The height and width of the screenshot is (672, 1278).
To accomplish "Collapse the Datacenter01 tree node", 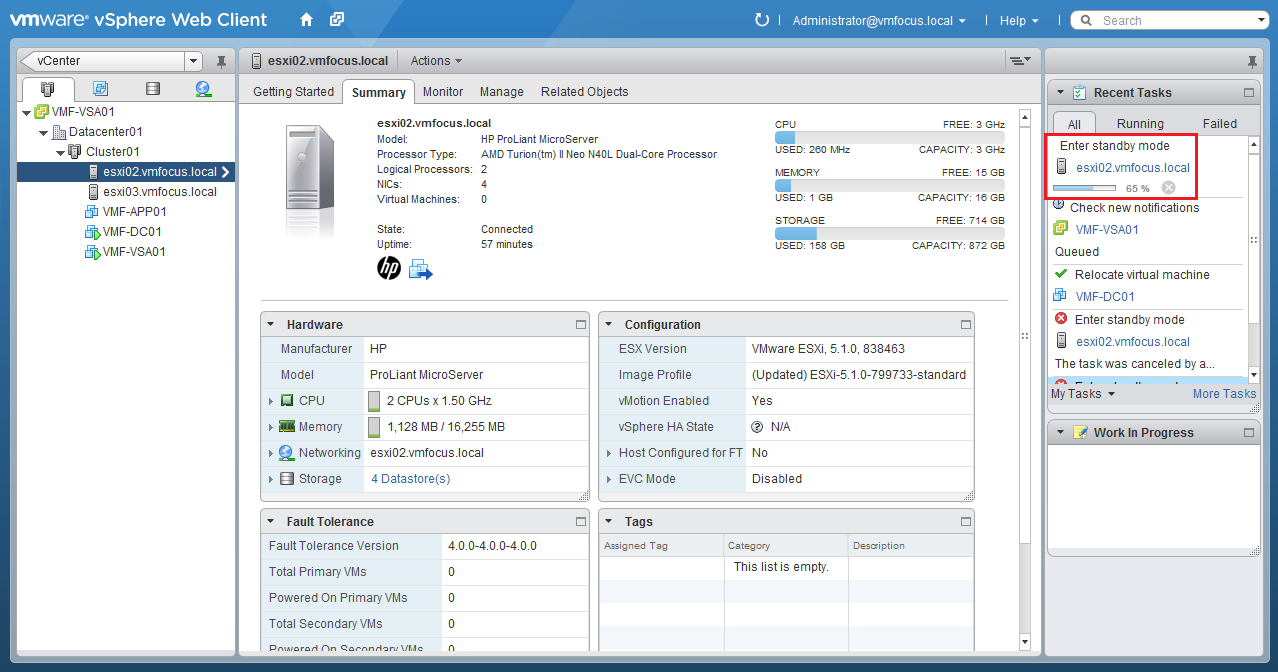I will pos(44,132).
